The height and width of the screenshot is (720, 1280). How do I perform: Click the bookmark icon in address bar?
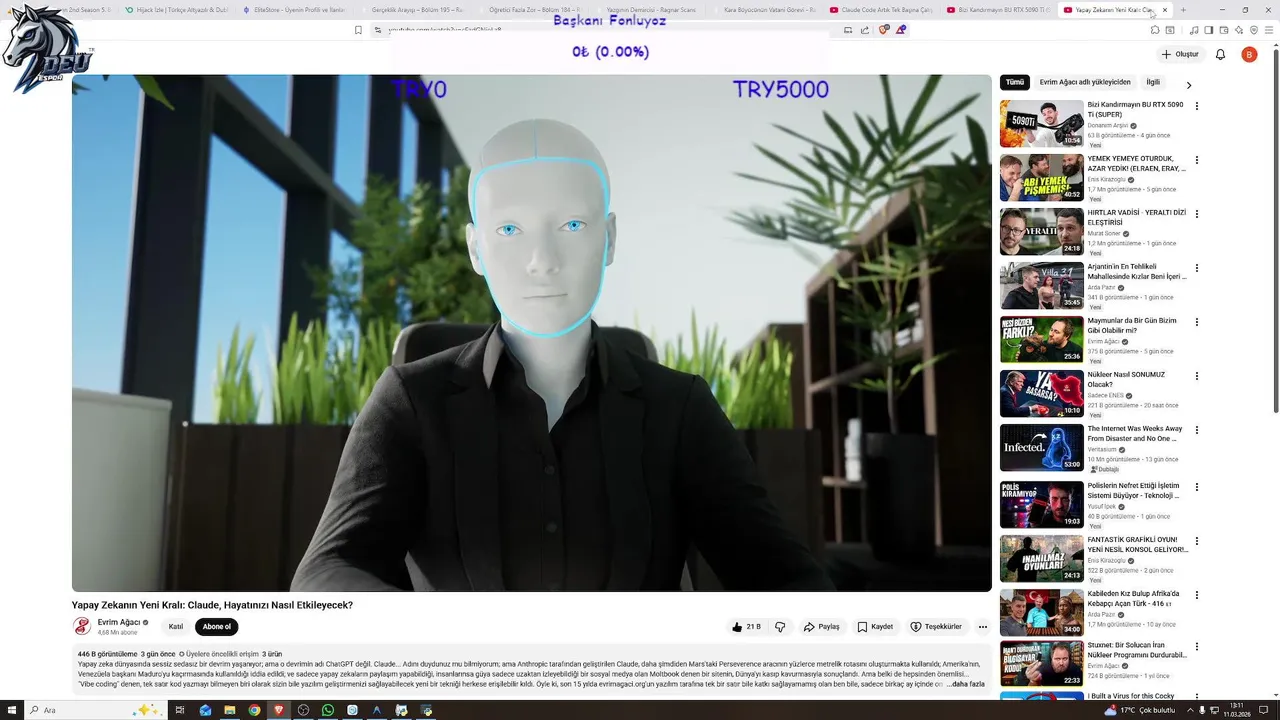[358, 30]
